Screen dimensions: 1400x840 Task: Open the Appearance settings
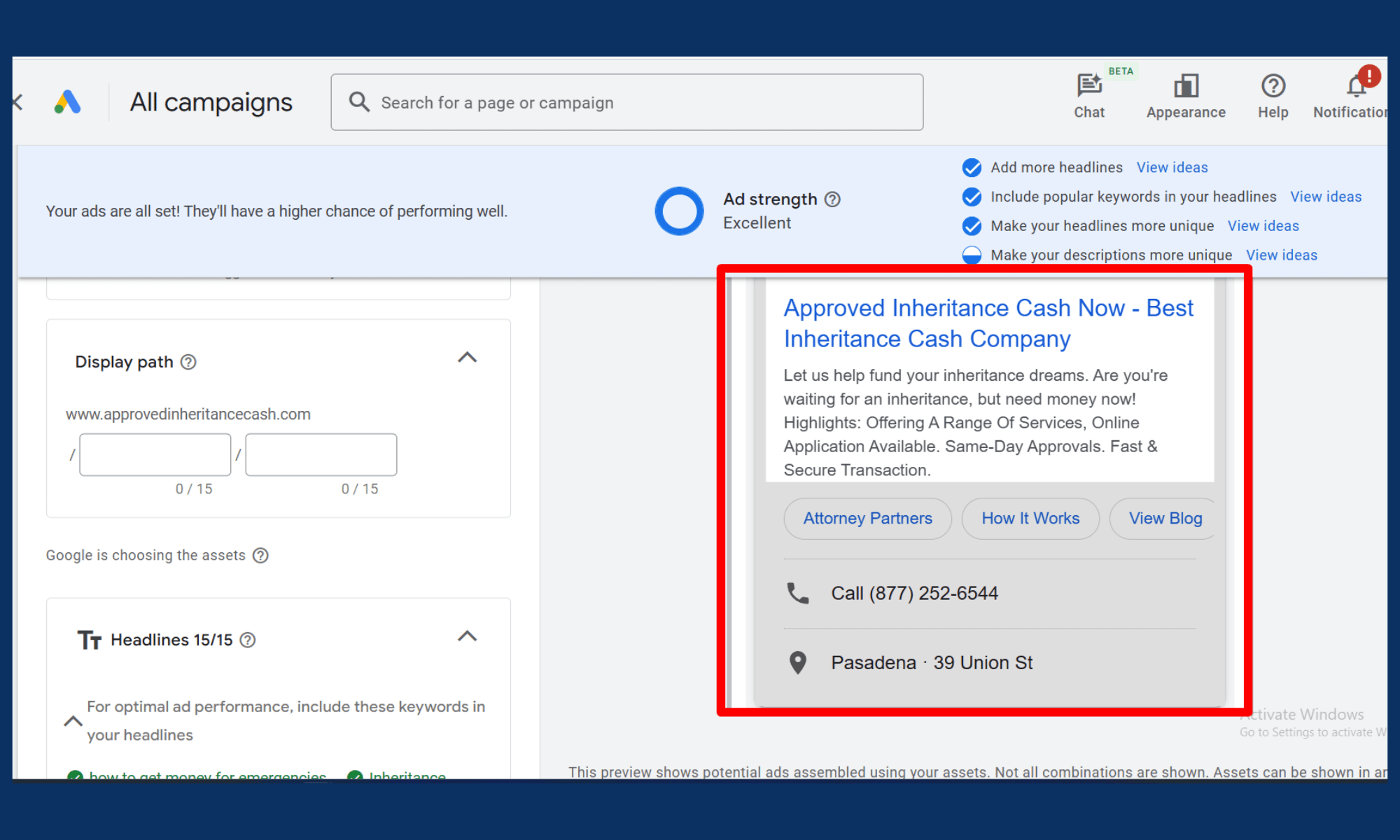tap(1186, 96)
